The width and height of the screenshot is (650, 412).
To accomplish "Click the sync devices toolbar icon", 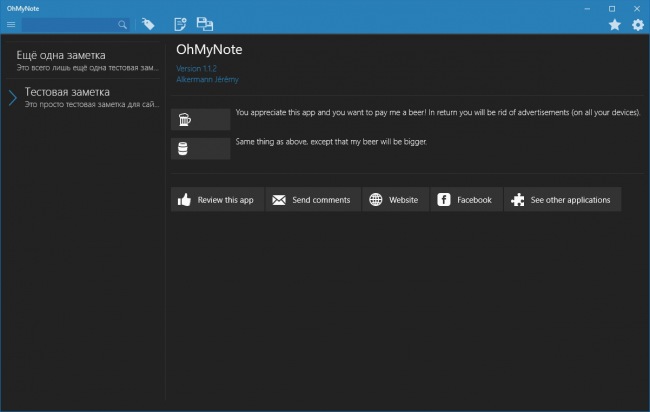I will click(204, 24).
